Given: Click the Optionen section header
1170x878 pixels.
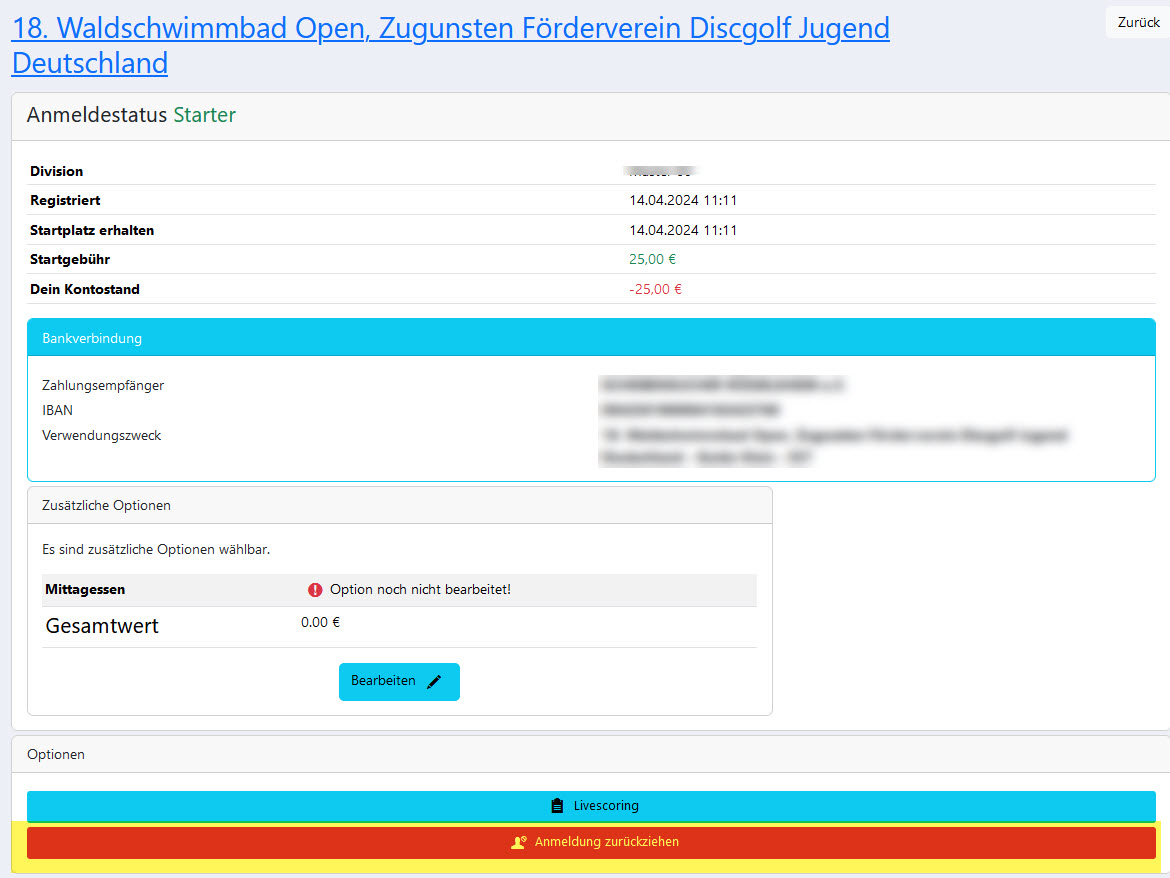Looking at the screenshot, I should coord(591,754).
